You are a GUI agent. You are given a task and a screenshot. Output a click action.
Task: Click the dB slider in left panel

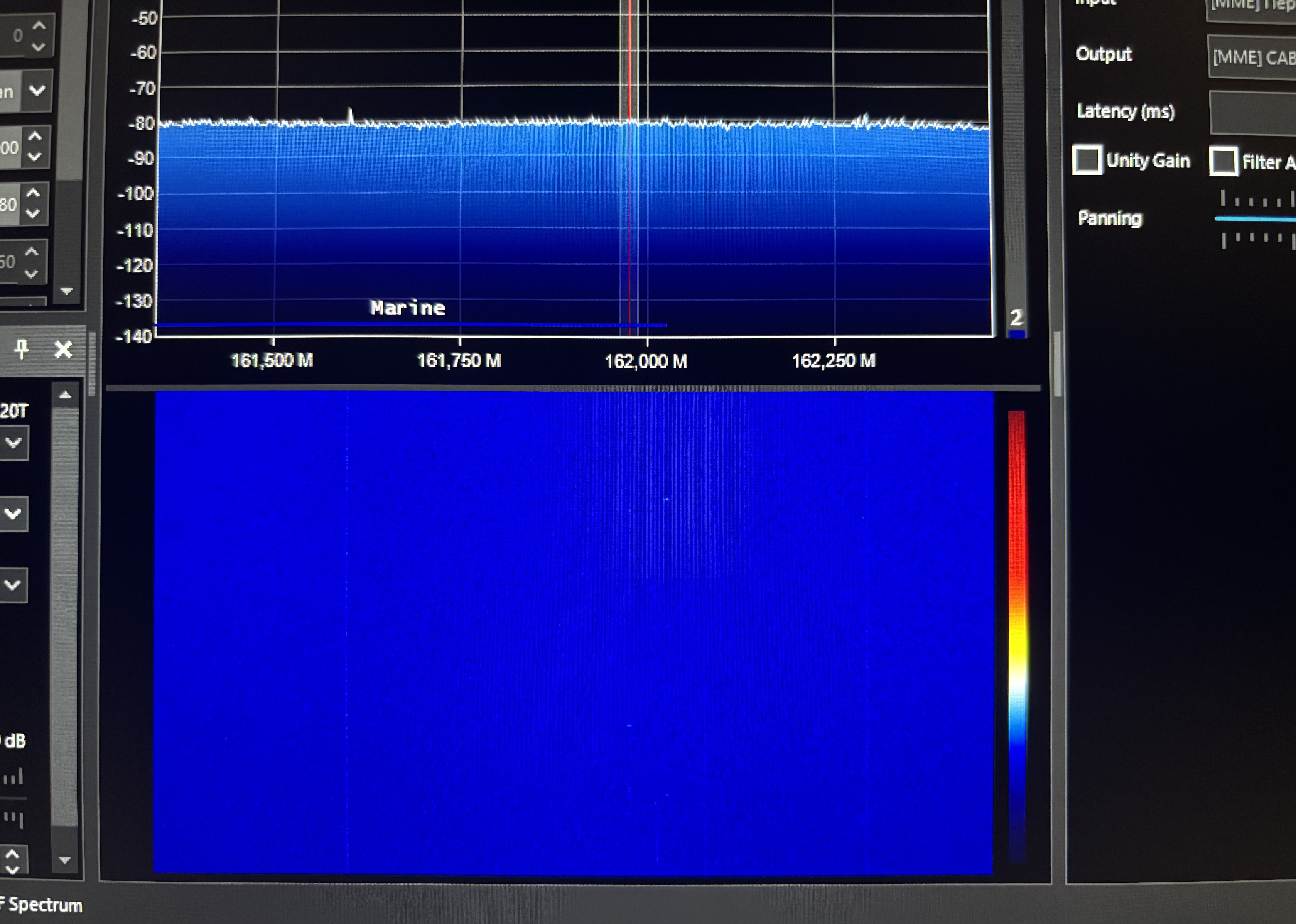point(14,798)
